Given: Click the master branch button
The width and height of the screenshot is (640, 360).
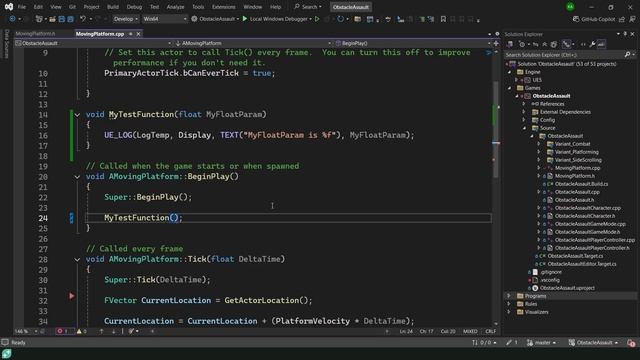Looking at the screenshot, I should click(541, 342).
